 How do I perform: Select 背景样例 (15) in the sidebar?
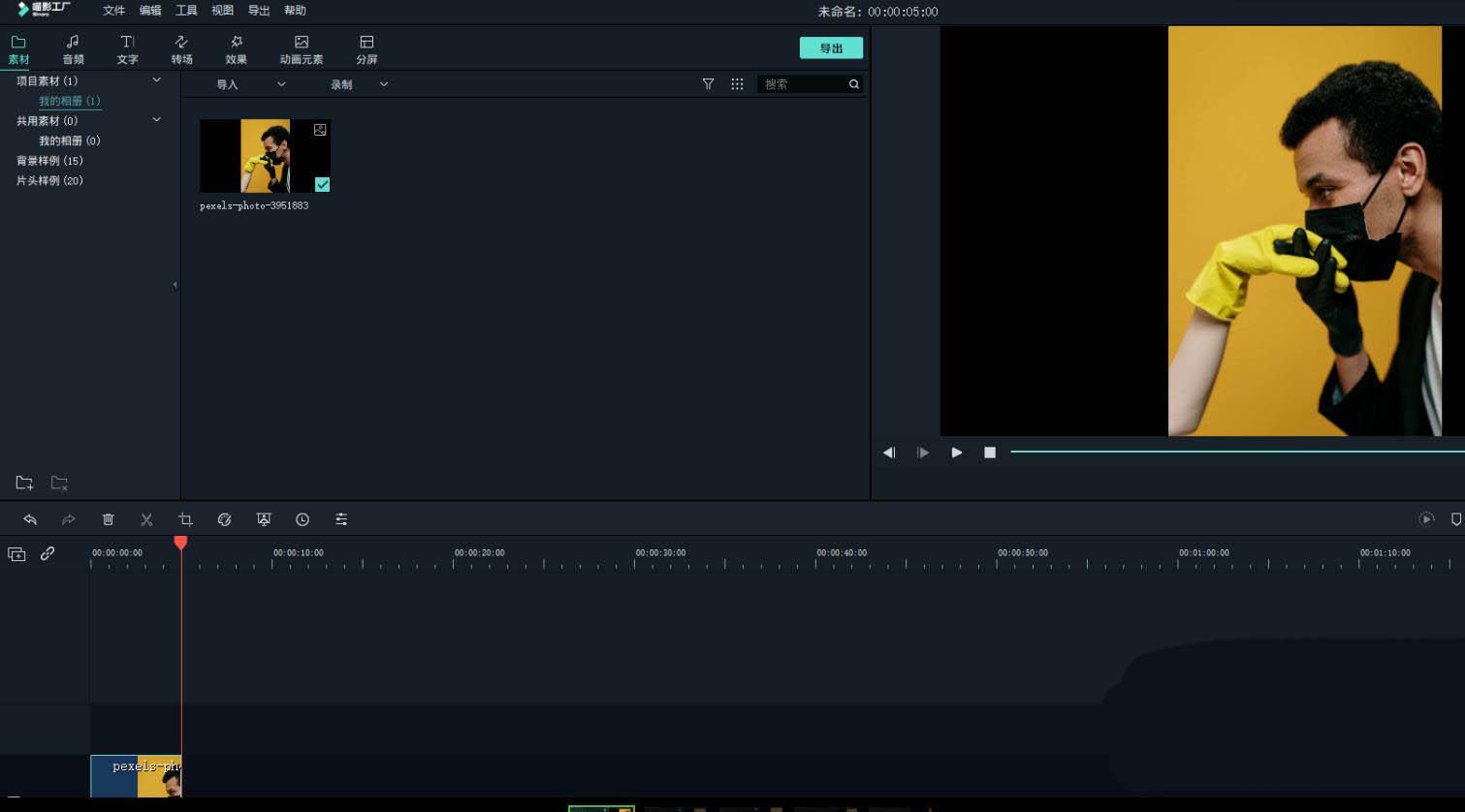(49, 161)
